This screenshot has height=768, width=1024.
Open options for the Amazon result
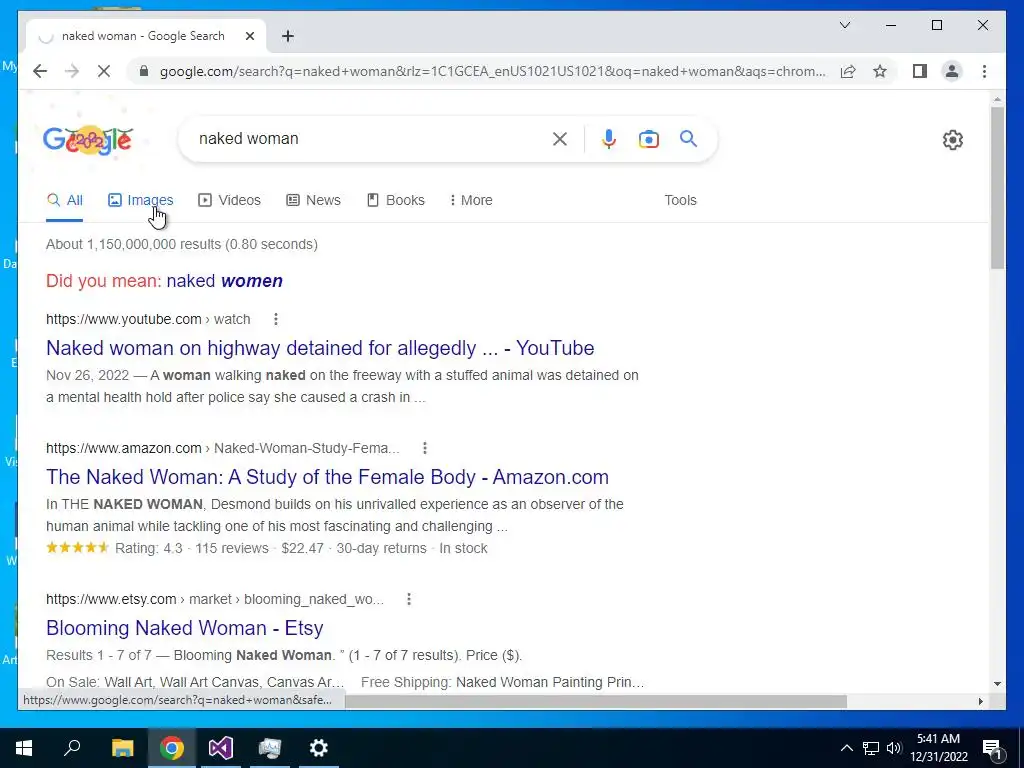pyautogui.click(x=424, y=448)
